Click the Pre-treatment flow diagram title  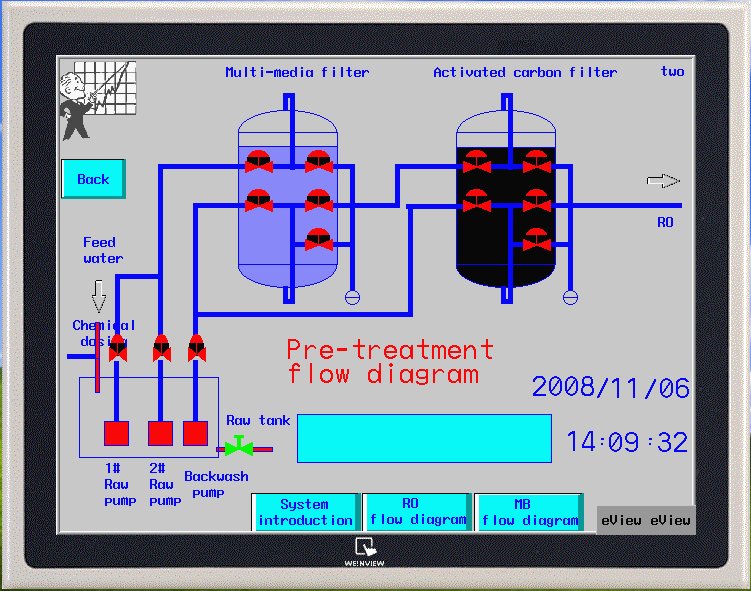tap(390, 362)
